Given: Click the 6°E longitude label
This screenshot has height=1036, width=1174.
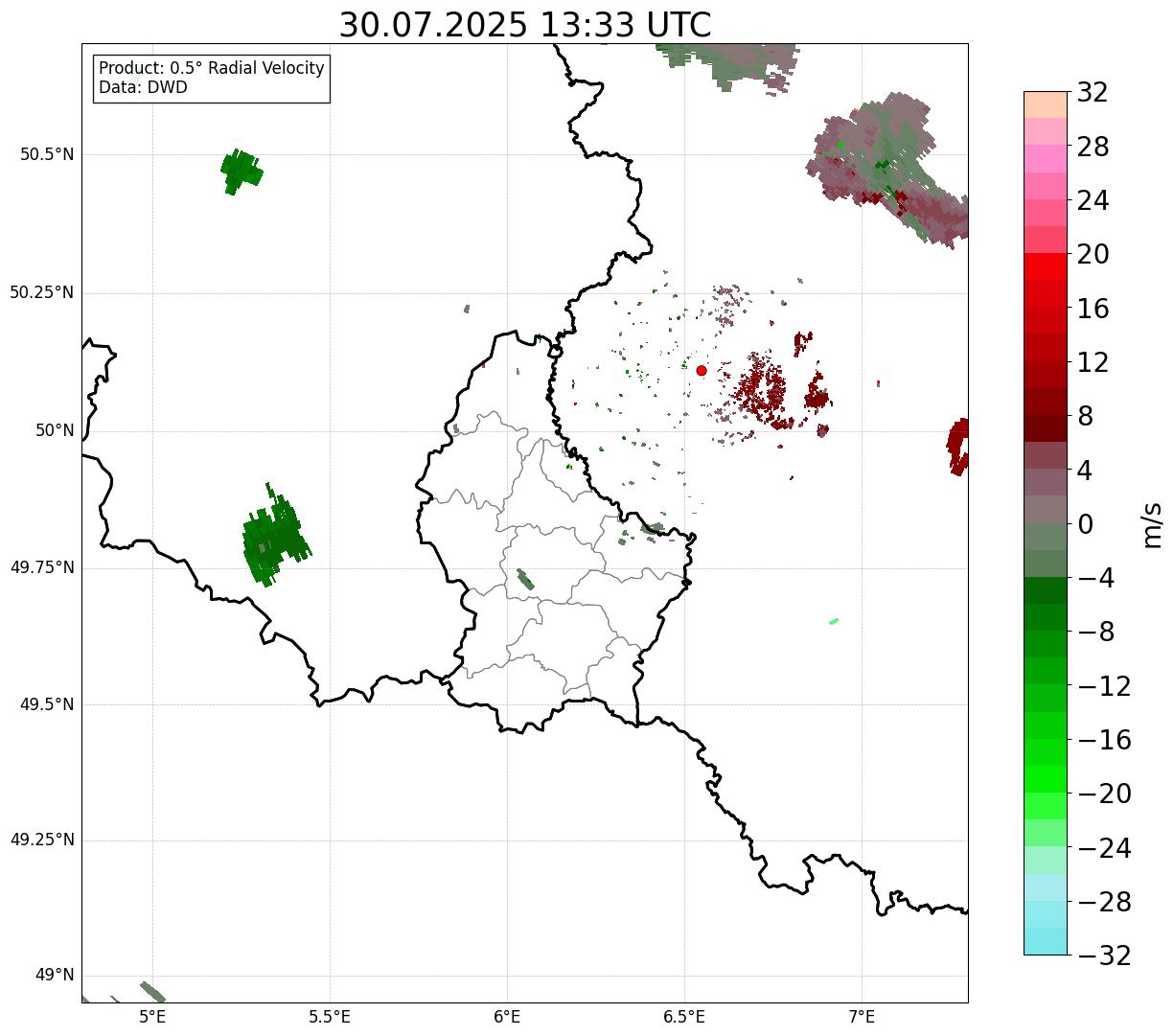Looking at the screenshot, I should point(507,1017).
